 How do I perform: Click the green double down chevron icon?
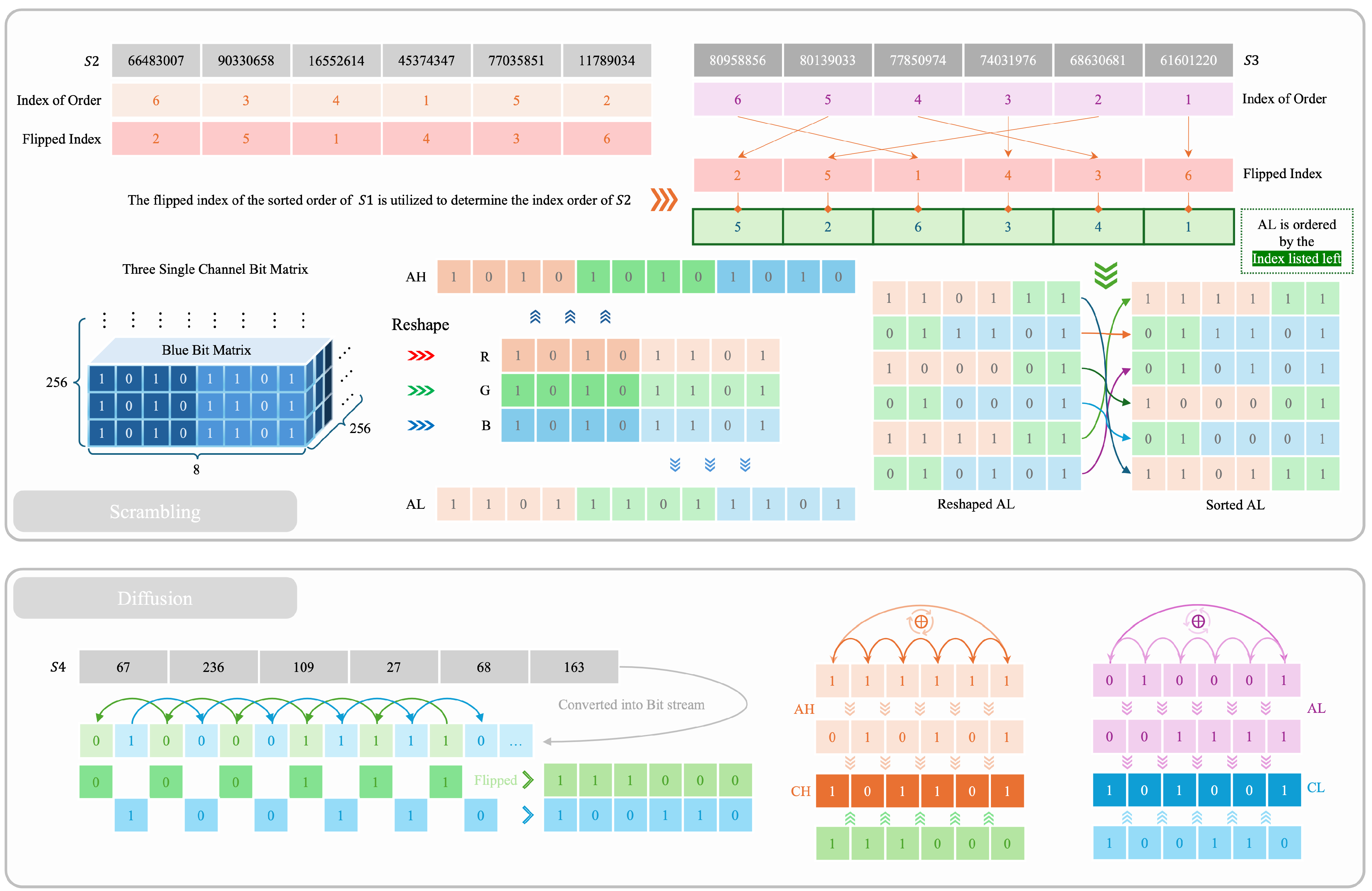1105,275
